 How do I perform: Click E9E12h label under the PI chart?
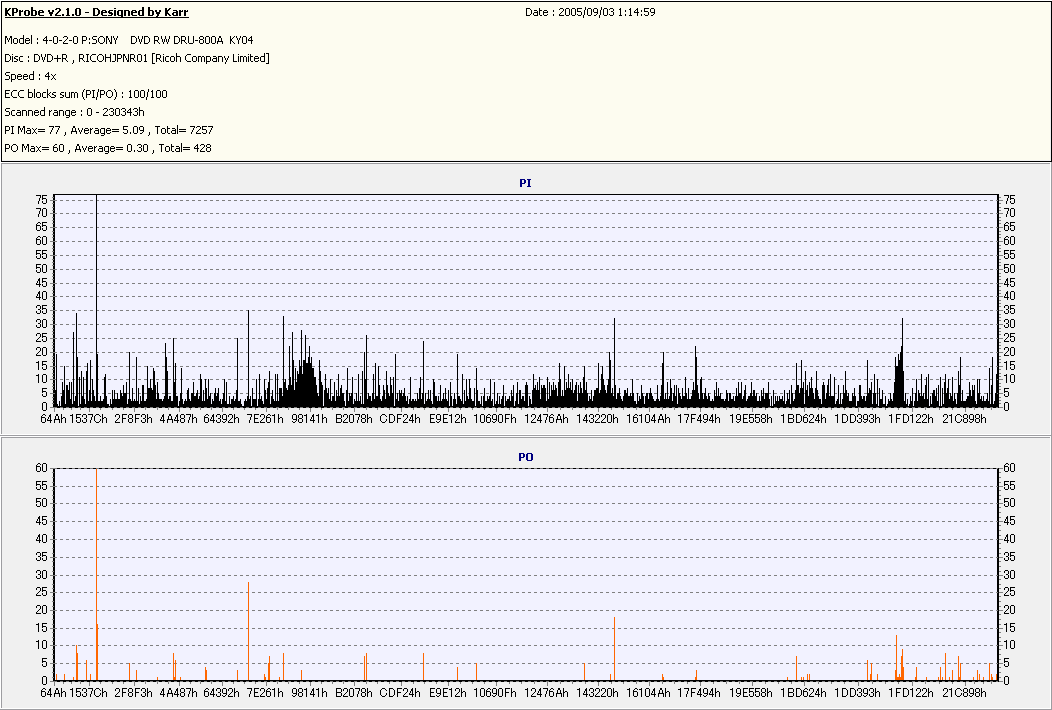click(448, 419)
